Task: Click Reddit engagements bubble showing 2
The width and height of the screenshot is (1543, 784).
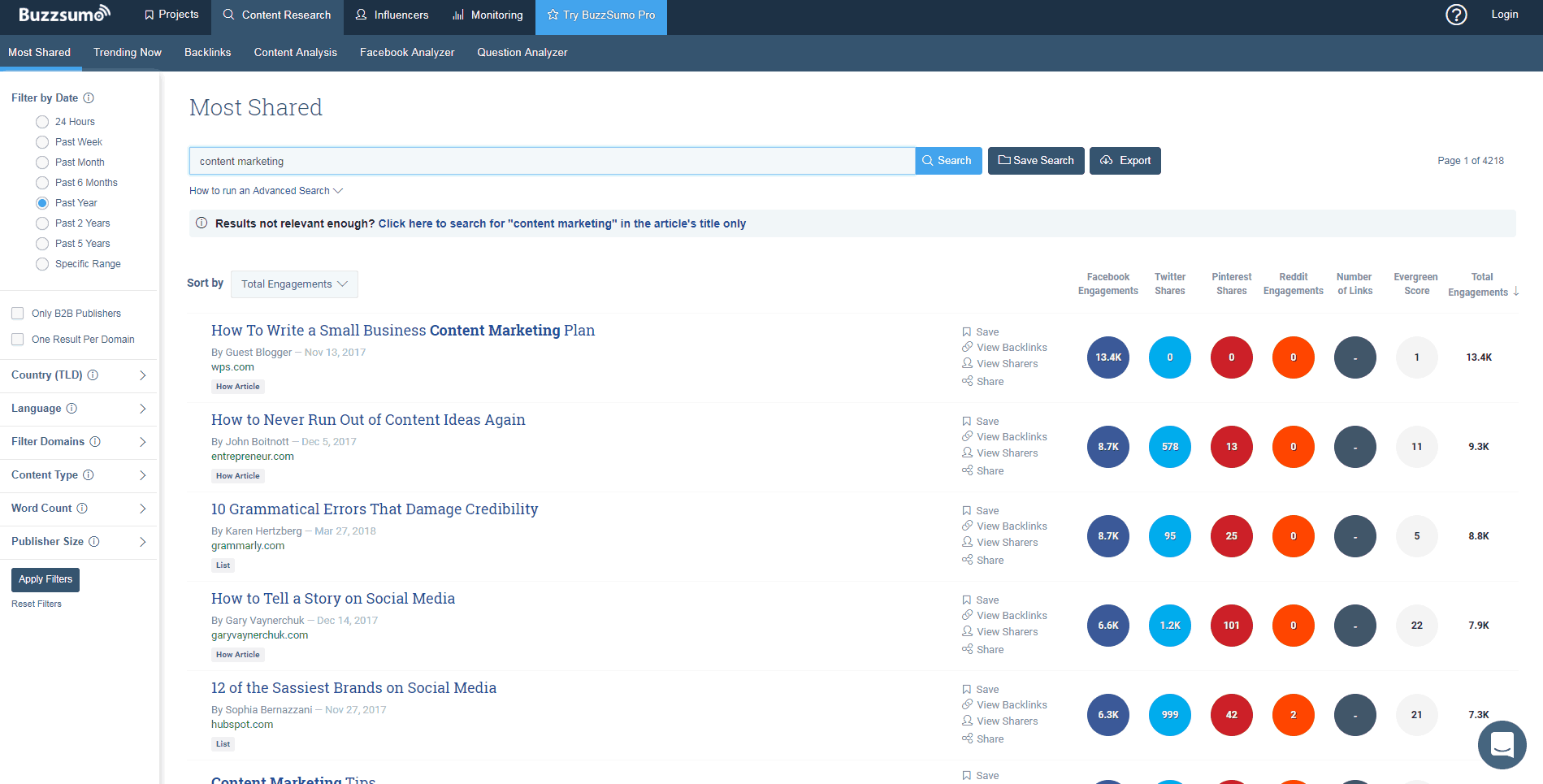Action: click(x=1294, y=715)
